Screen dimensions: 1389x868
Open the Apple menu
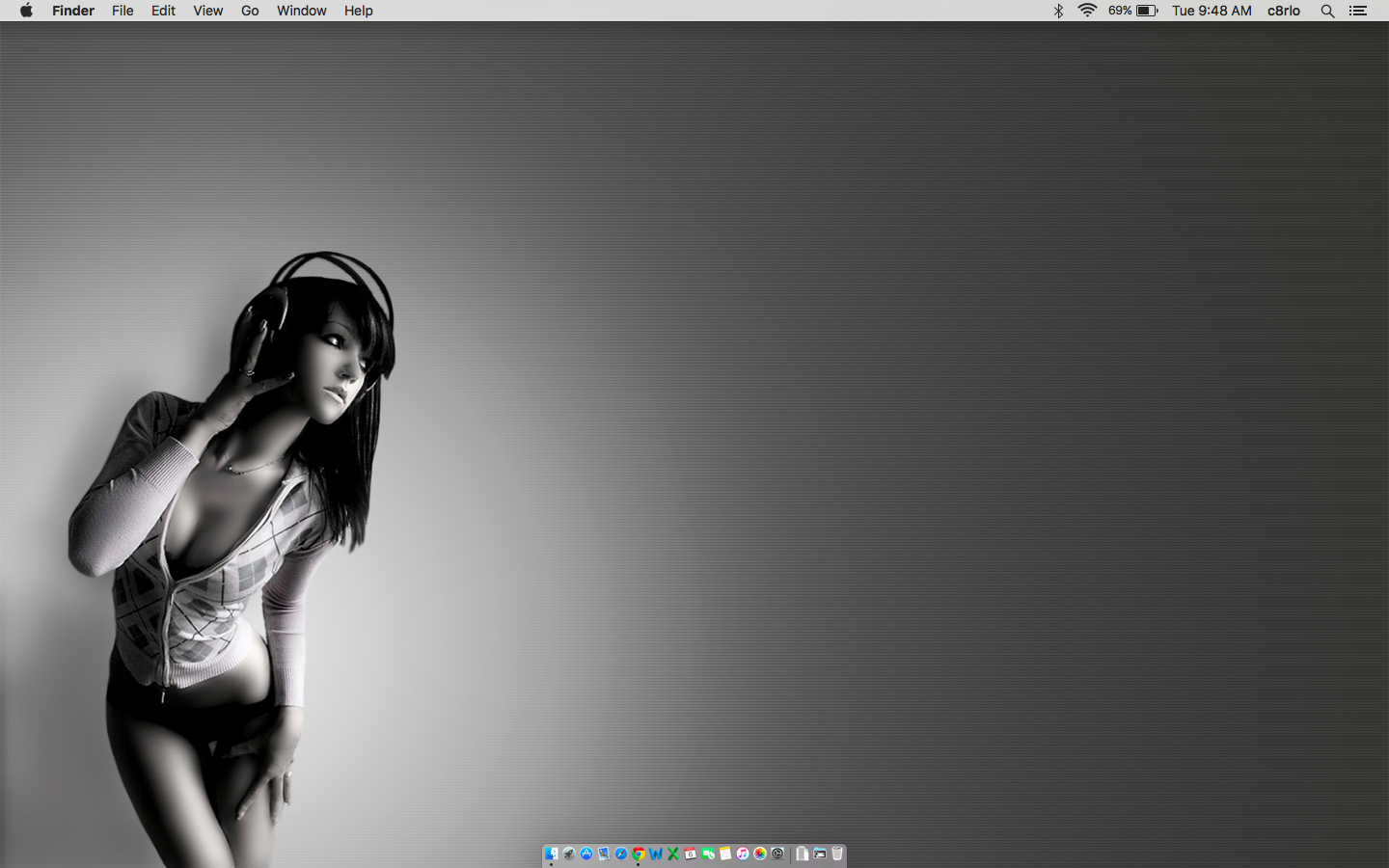pyautogui.click(x=26, y=11)
